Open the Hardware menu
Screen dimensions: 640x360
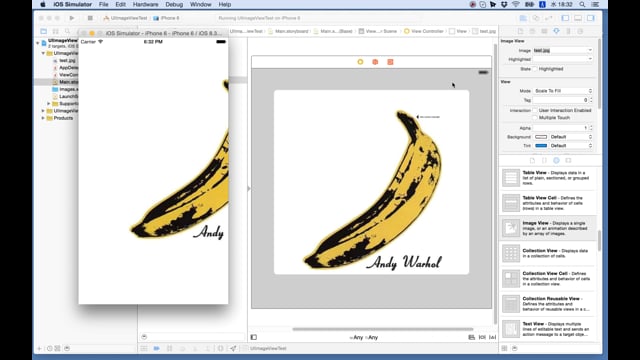tap(145, 4)
